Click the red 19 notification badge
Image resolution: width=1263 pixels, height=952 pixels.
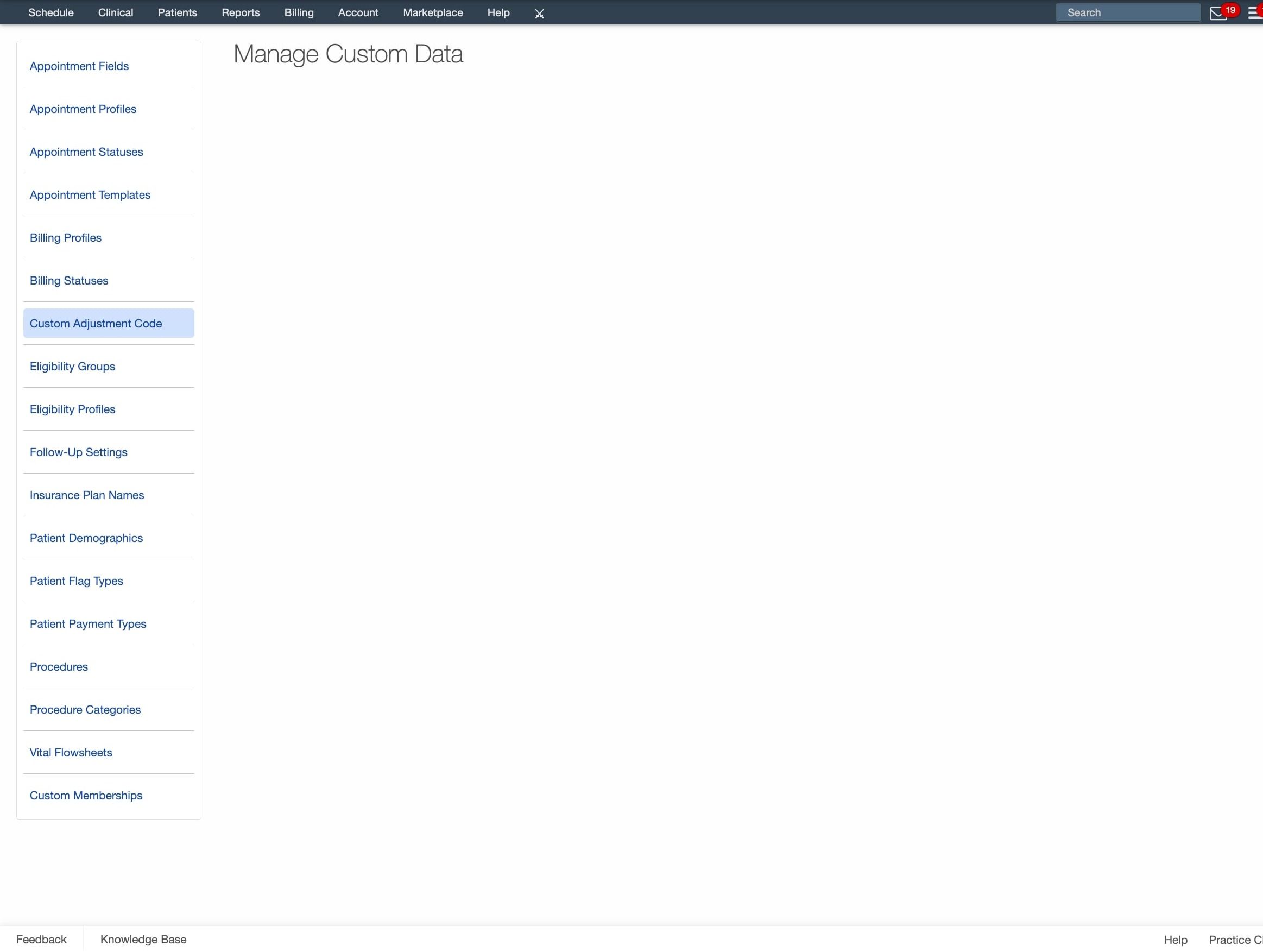pos(1230,10)
